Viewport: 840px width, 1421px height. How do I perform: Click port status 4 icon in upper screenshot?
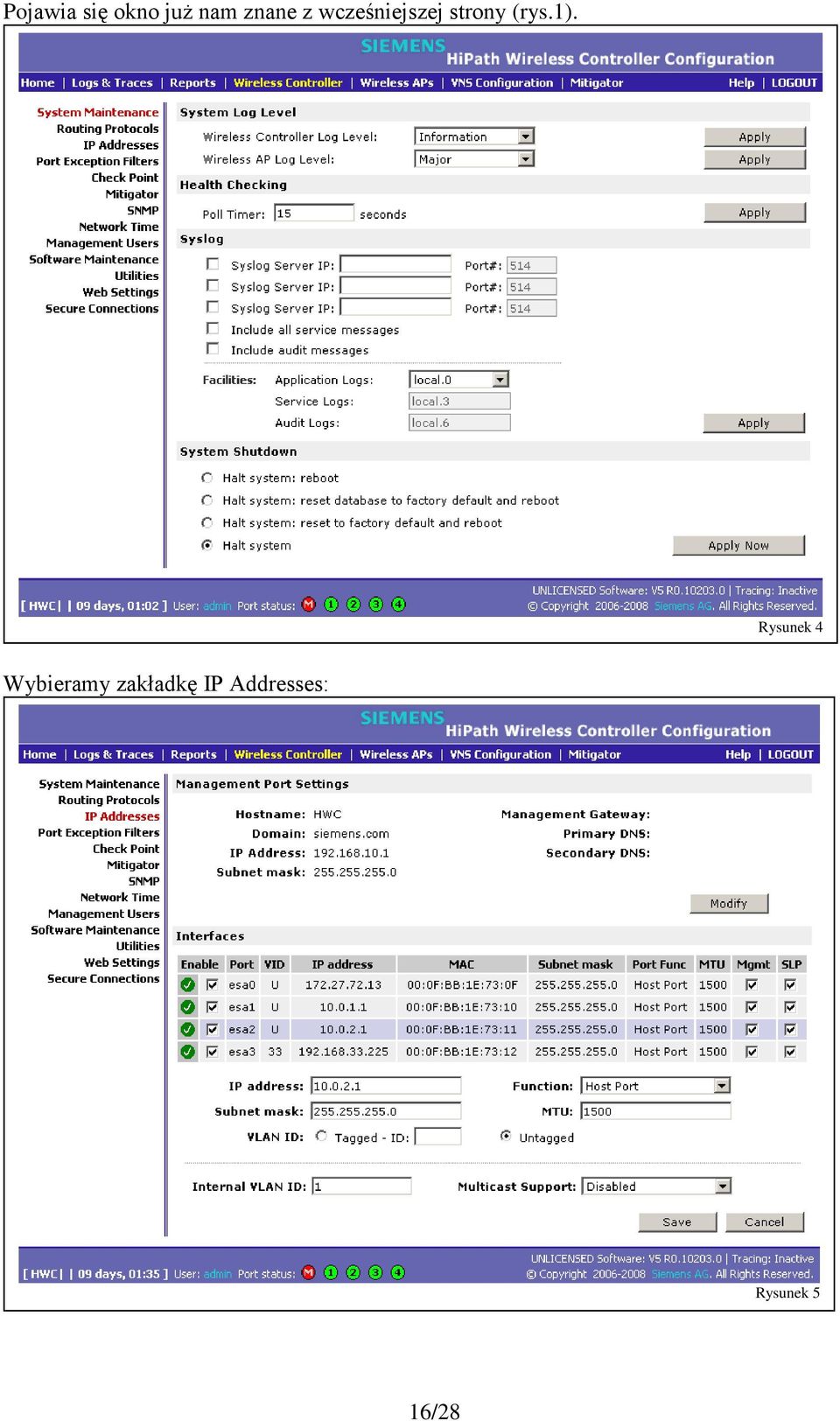coord(398,604)
